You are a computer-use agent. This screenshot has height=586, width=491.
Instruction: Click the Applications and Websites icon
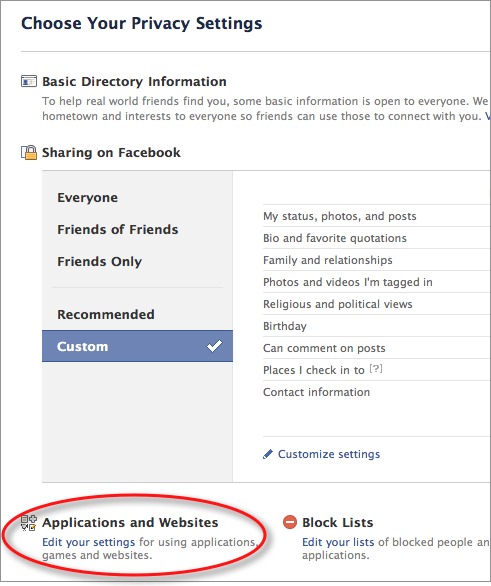point(29,523)
